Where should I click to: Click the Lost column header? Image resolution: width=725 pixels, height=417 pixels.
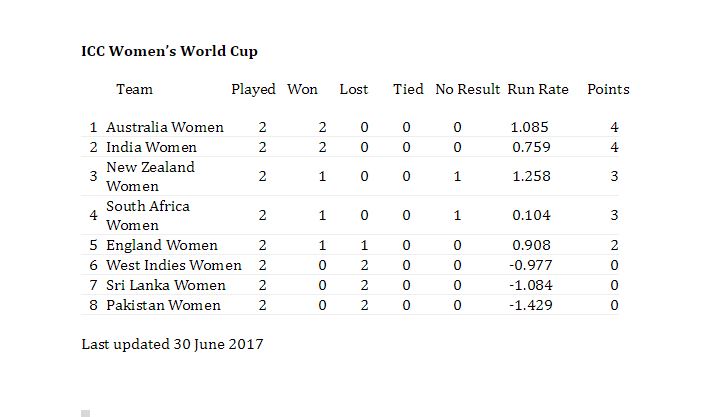354,89
